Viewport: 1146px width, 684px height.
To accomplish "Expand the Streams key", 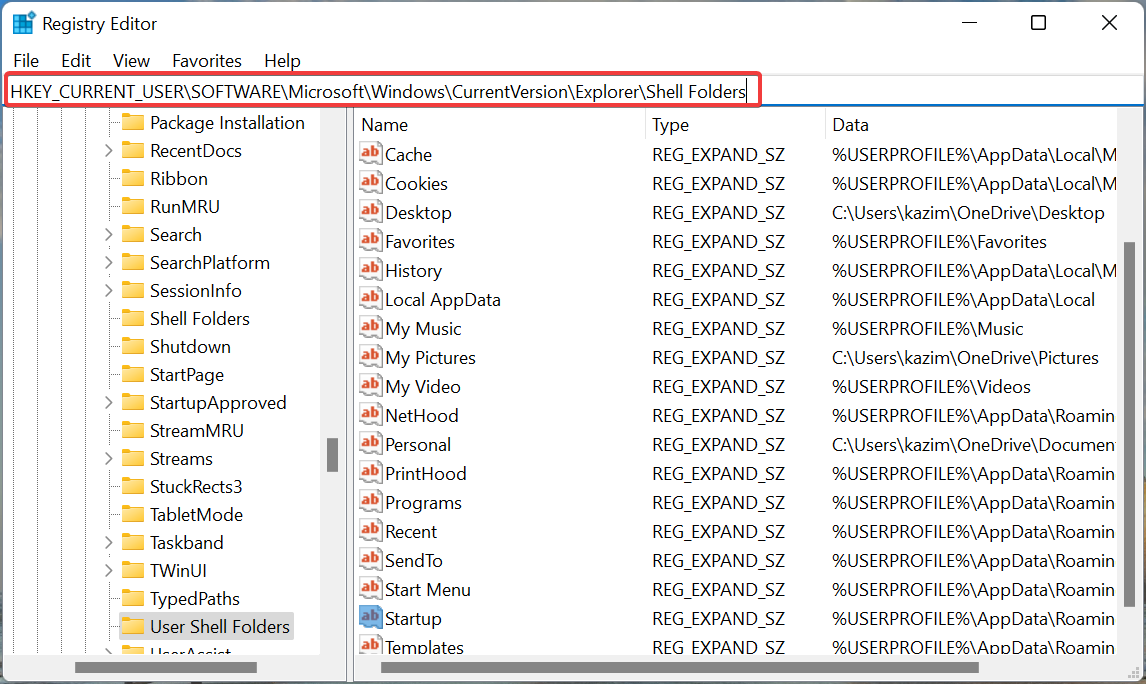I will 108,458.
